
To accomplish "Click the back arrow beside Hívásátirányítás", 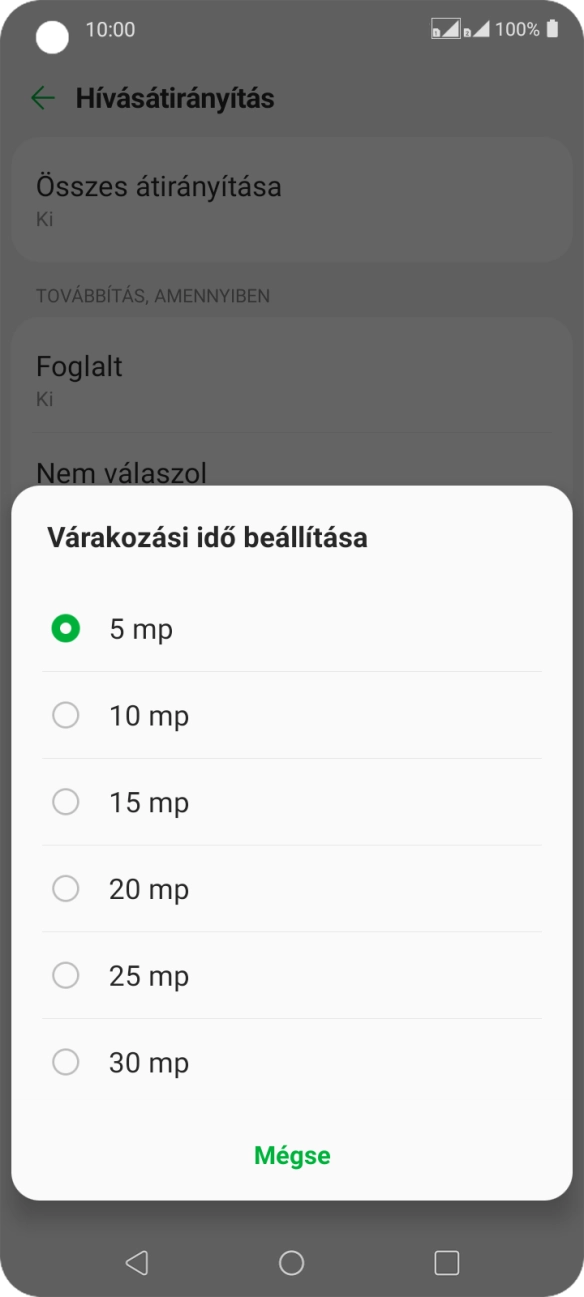I will 42,98.
